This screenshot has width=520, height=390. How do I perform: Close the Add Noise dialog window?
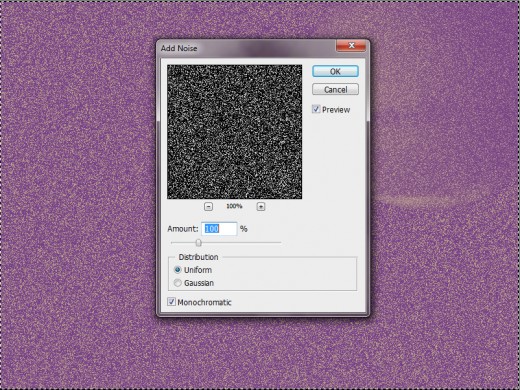tap(351, 46)
